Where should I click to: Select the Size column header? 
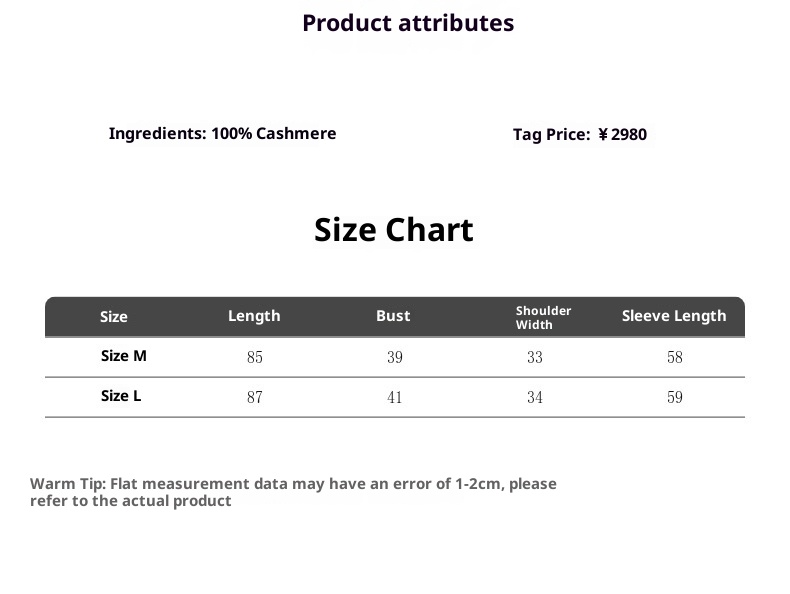coord(114,317)
